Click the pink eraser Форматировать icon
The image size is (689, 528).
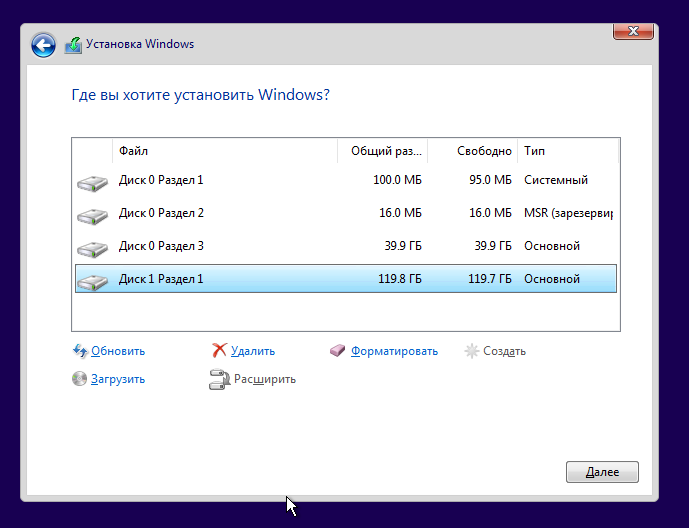coord(337,351)
